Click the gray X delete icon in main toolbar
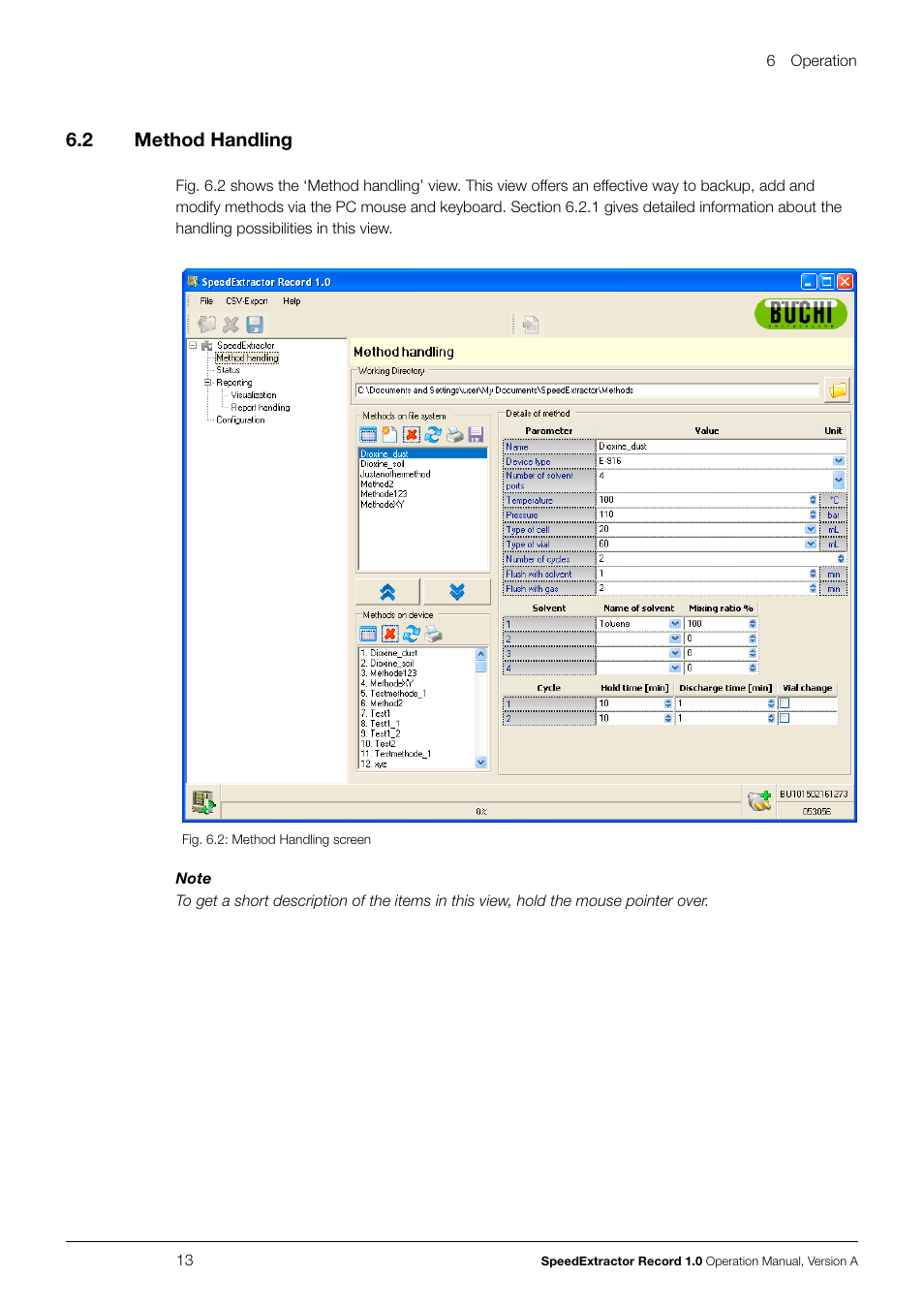Image resolution: width=924 pixels, height=1308 pixels. (x=231, y=325)
